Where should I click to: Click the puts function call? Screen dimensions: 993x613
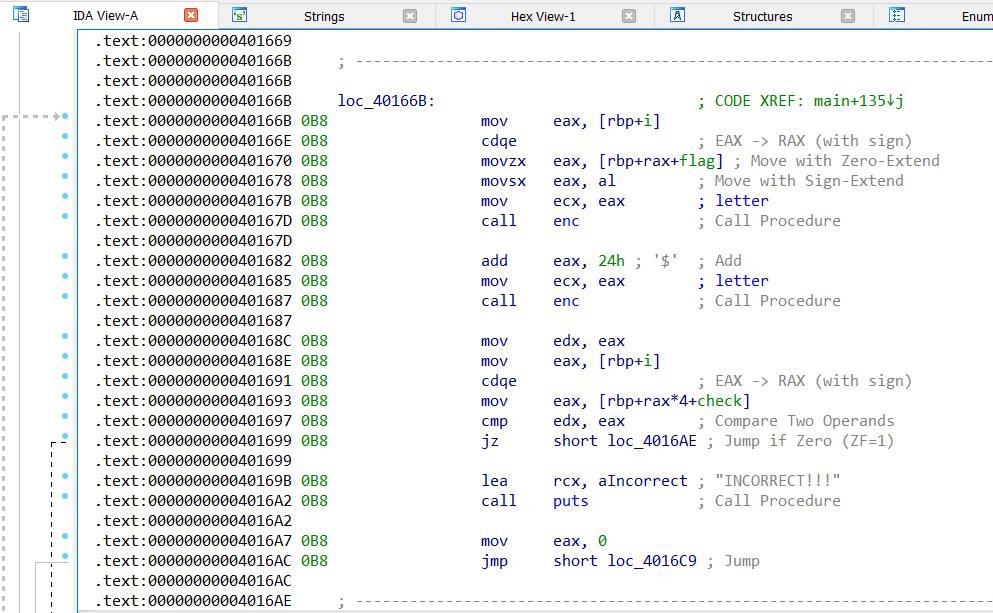[570, 501]
